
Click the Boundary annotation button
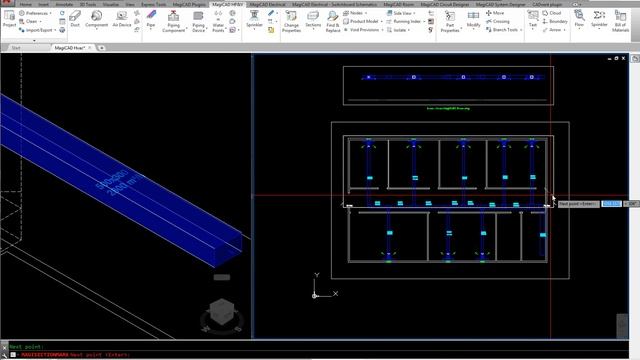click(555, 21)
